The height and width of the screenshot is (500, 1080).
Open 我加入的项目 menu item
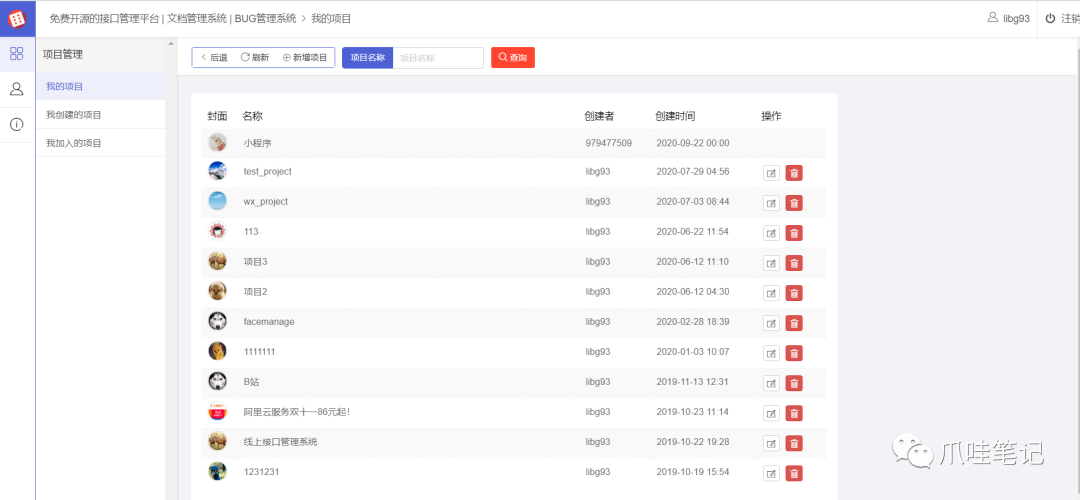[101, 143]
